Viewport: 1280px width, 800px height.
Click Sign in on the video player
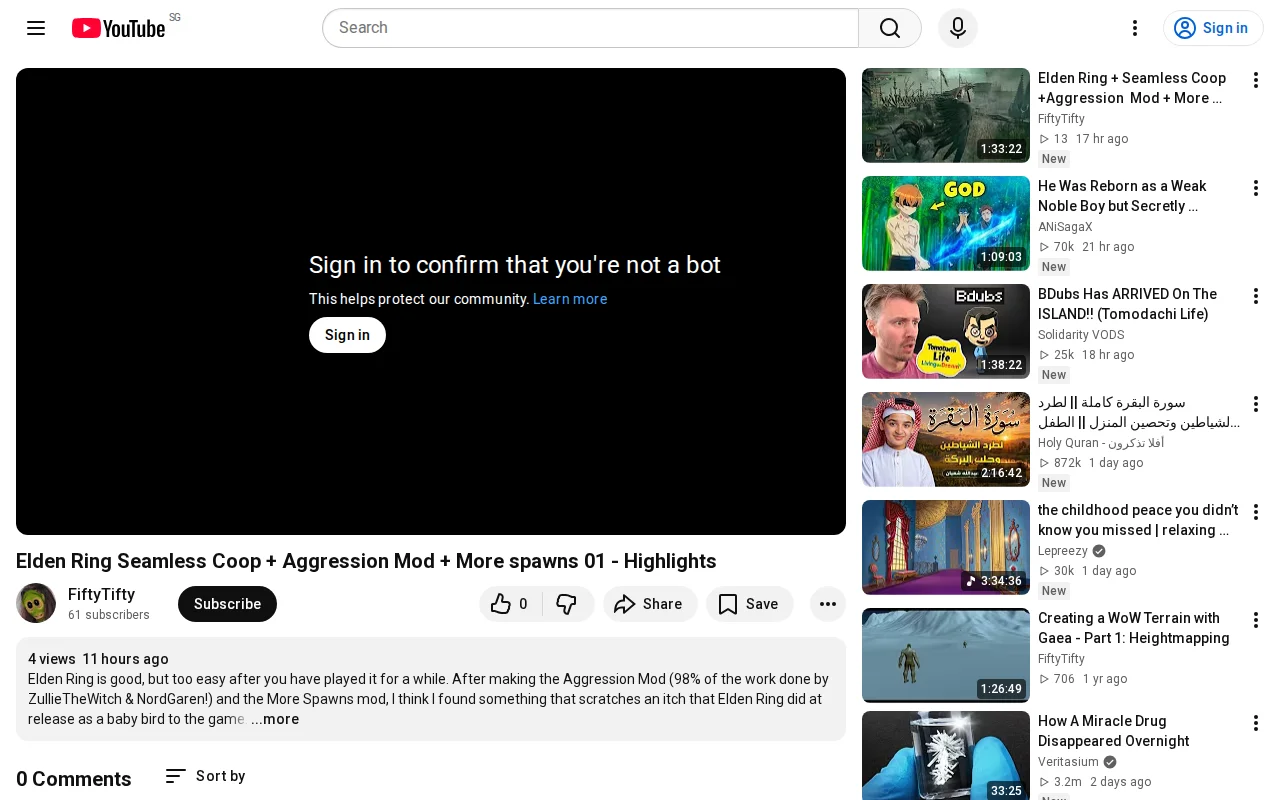(347, 335)
